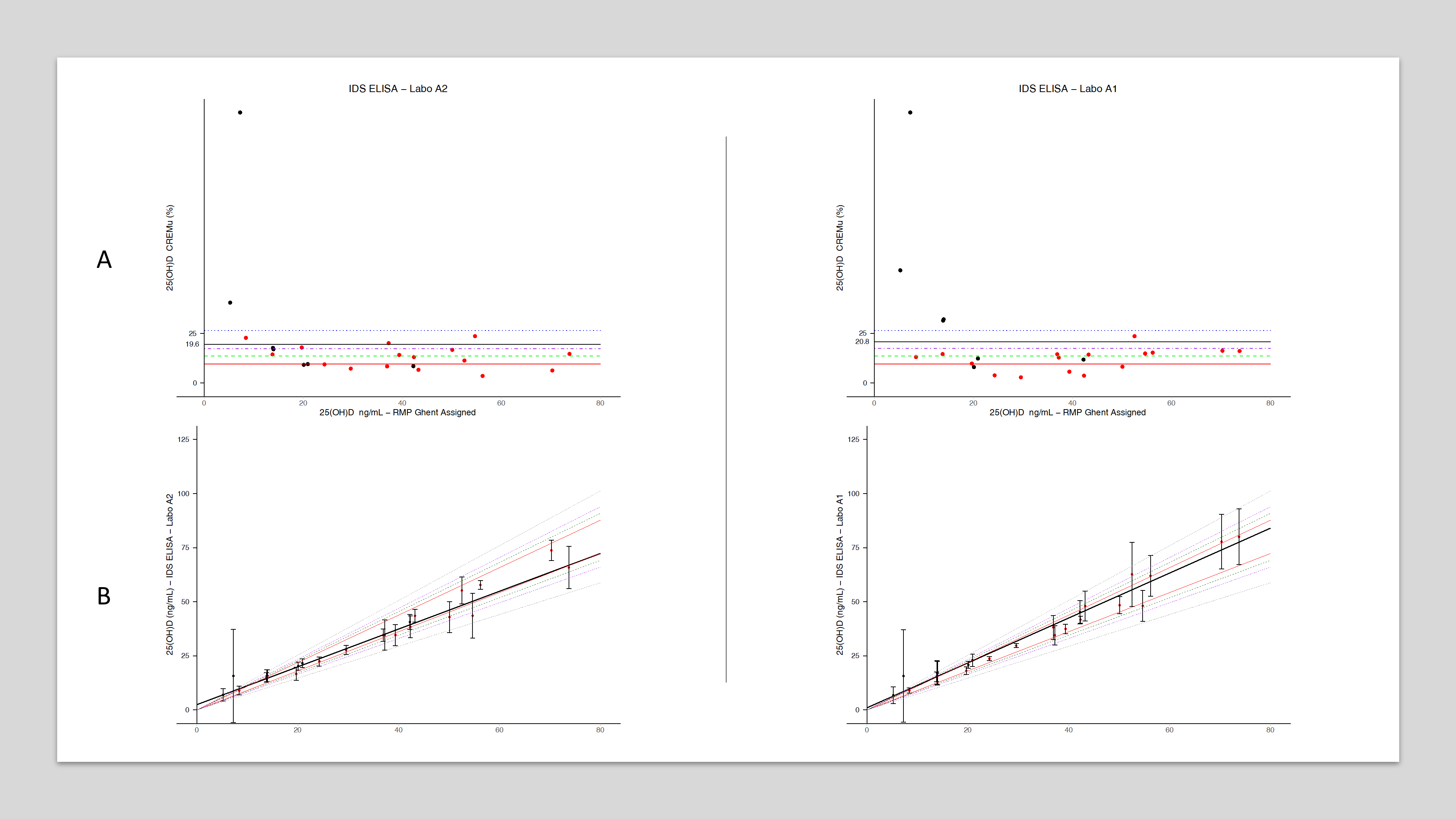Click the Labo A2 'RMP Ghent Assigned' x-axis label
This screenshot has height=819, width=1456.
tap(397, 413)
